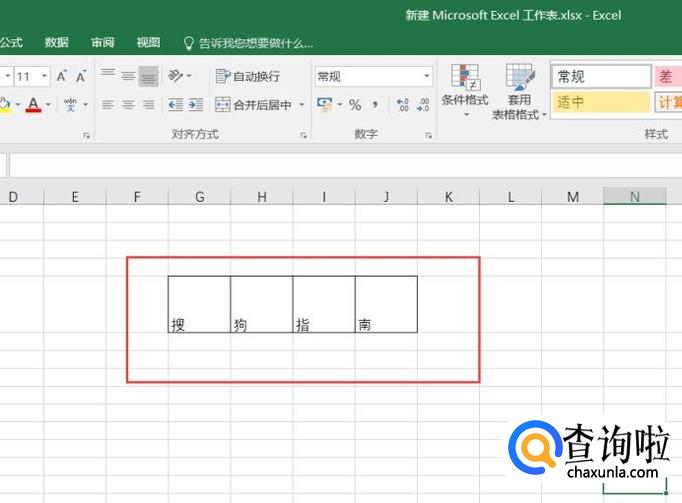Image resolution: width=682 pixels, height=503 pixels.
Task: Select the 常规 cell style
Action: pos(602,77)
